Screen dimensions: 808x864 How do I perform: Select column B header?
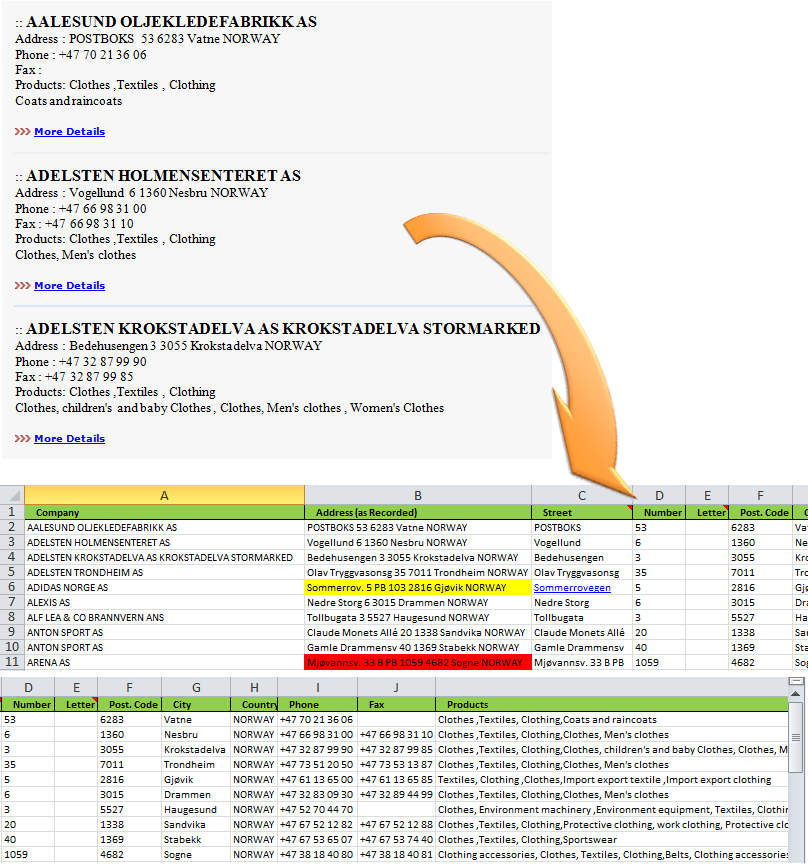418,495
